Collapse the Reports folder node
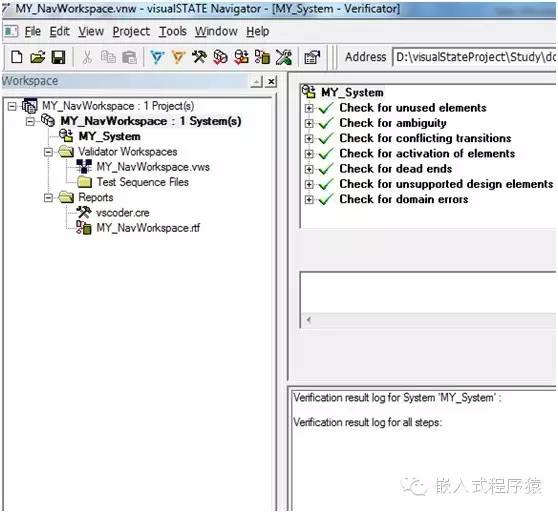Image resolution: width=558 pixels, height=513 pixels. pyautogui.click(x=48, y=198)
